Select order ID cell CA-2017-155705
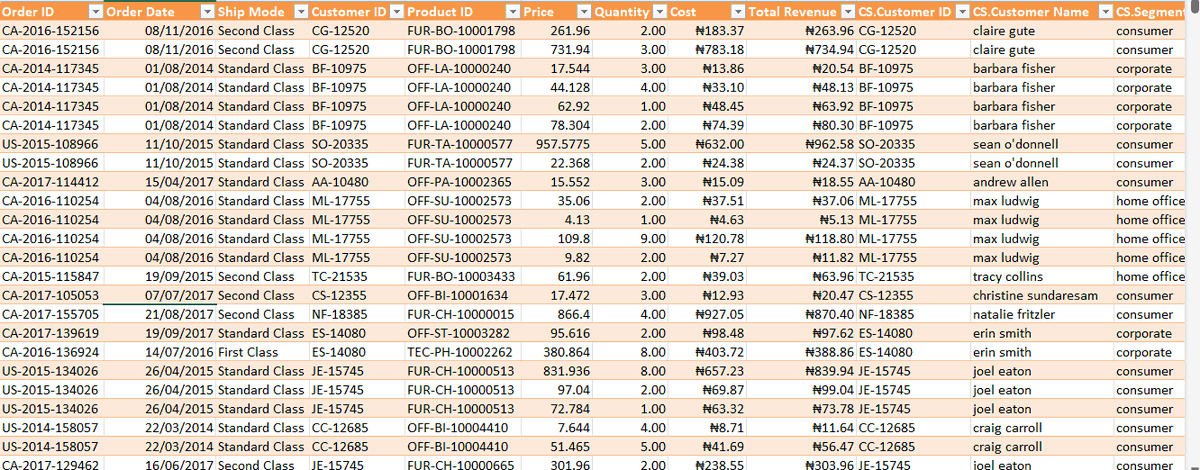The width and height of the screenshot is (1200, 470). click(51, 314)
